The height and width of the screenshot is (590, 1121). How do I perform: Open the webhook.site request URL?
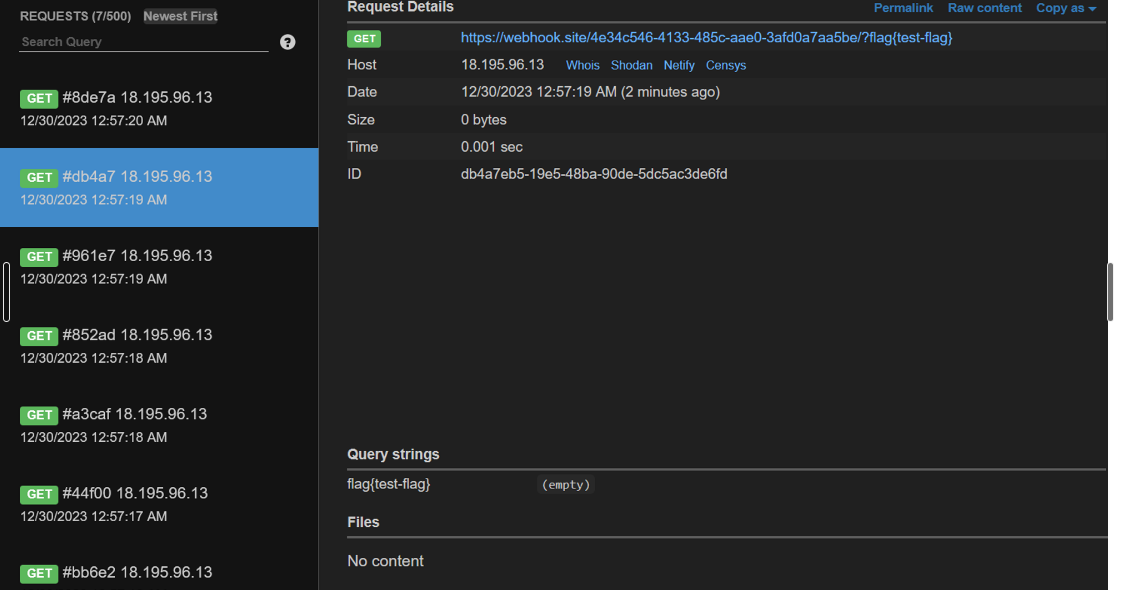coord(706,38)
